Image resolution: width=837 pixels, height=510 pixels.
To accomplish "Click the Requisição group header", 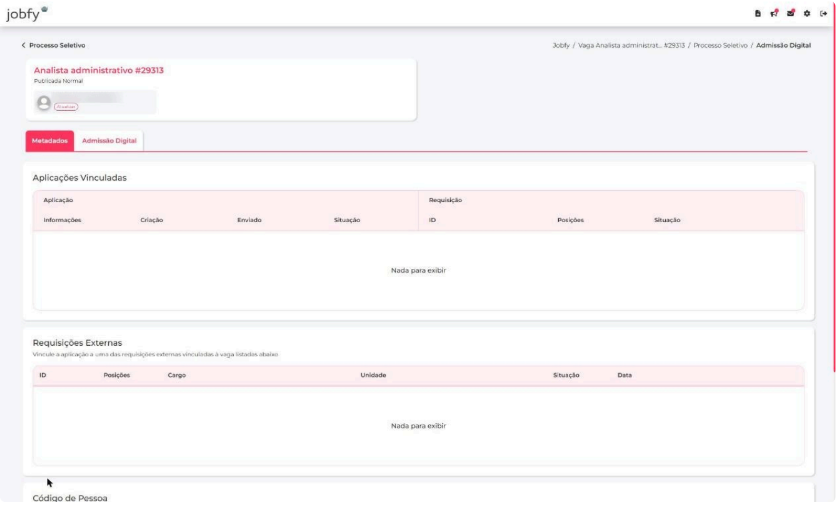I will coord(445,200).
